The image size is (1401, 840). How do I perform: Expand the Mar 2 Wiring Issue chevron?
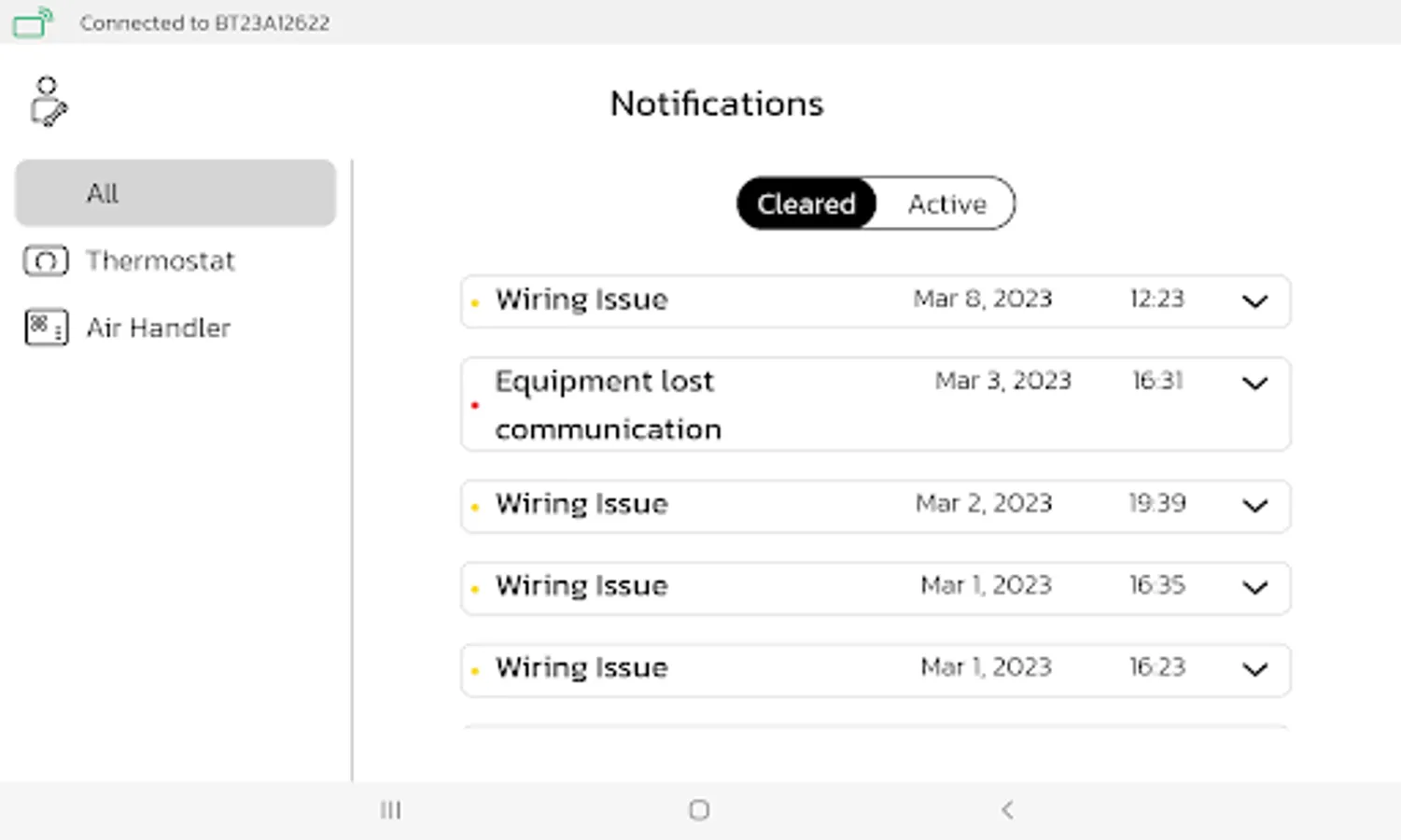(1254, 506)
